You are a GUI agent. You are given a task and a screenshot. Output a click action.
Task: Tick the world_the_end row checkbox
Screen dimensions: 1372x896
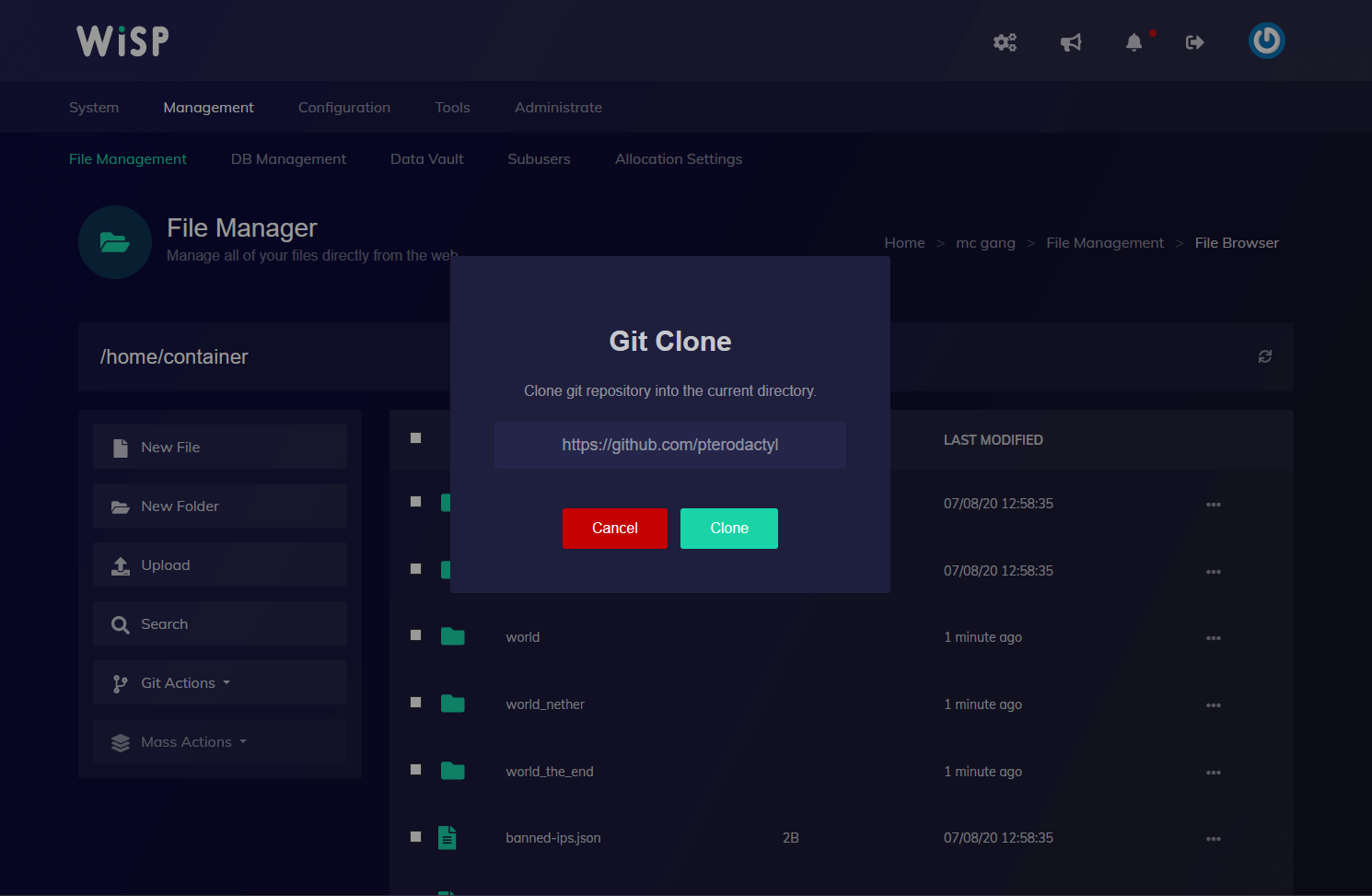click(416, 770)
